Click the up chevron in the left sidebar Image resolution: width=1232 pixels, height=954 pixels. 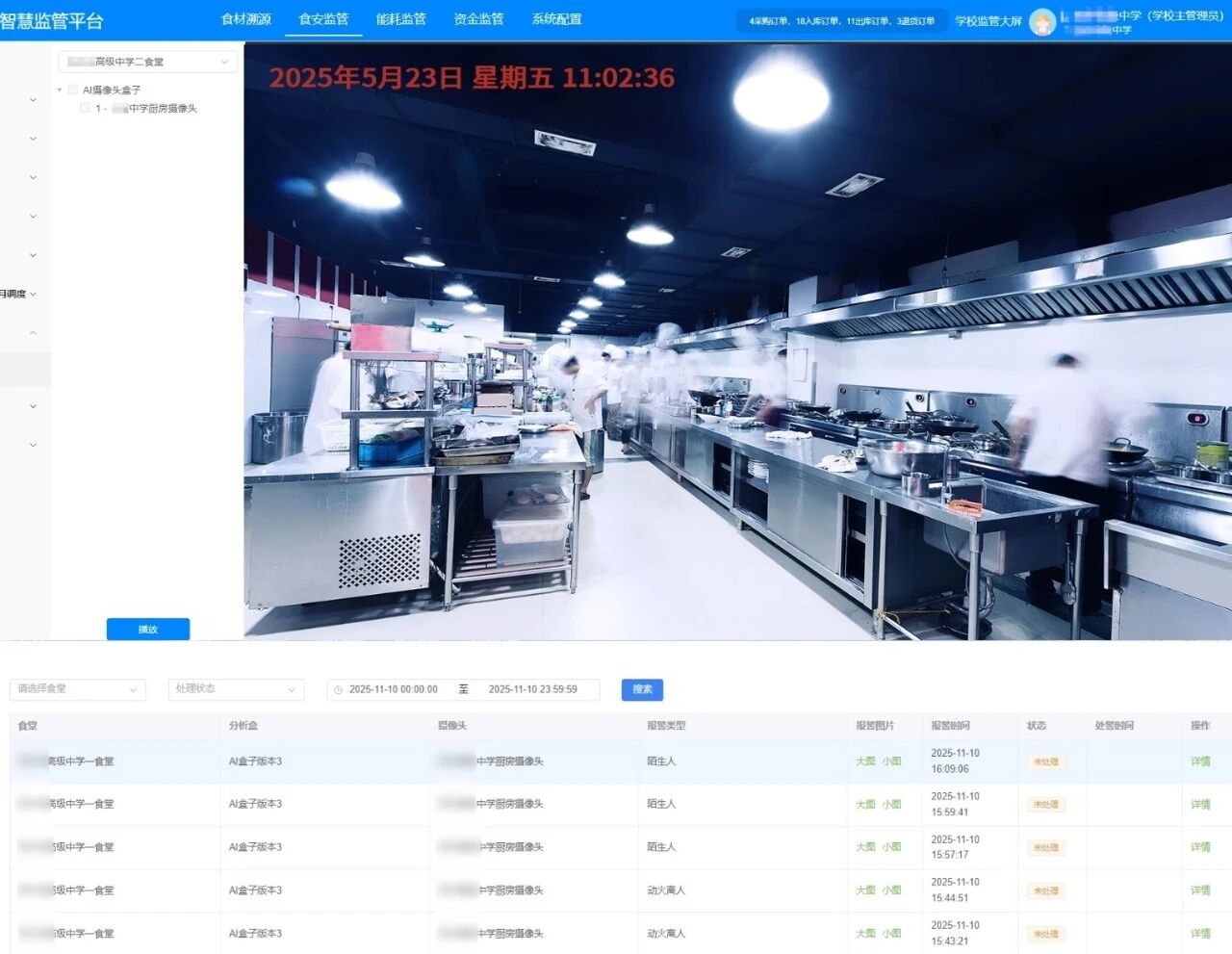coord(33,332)
